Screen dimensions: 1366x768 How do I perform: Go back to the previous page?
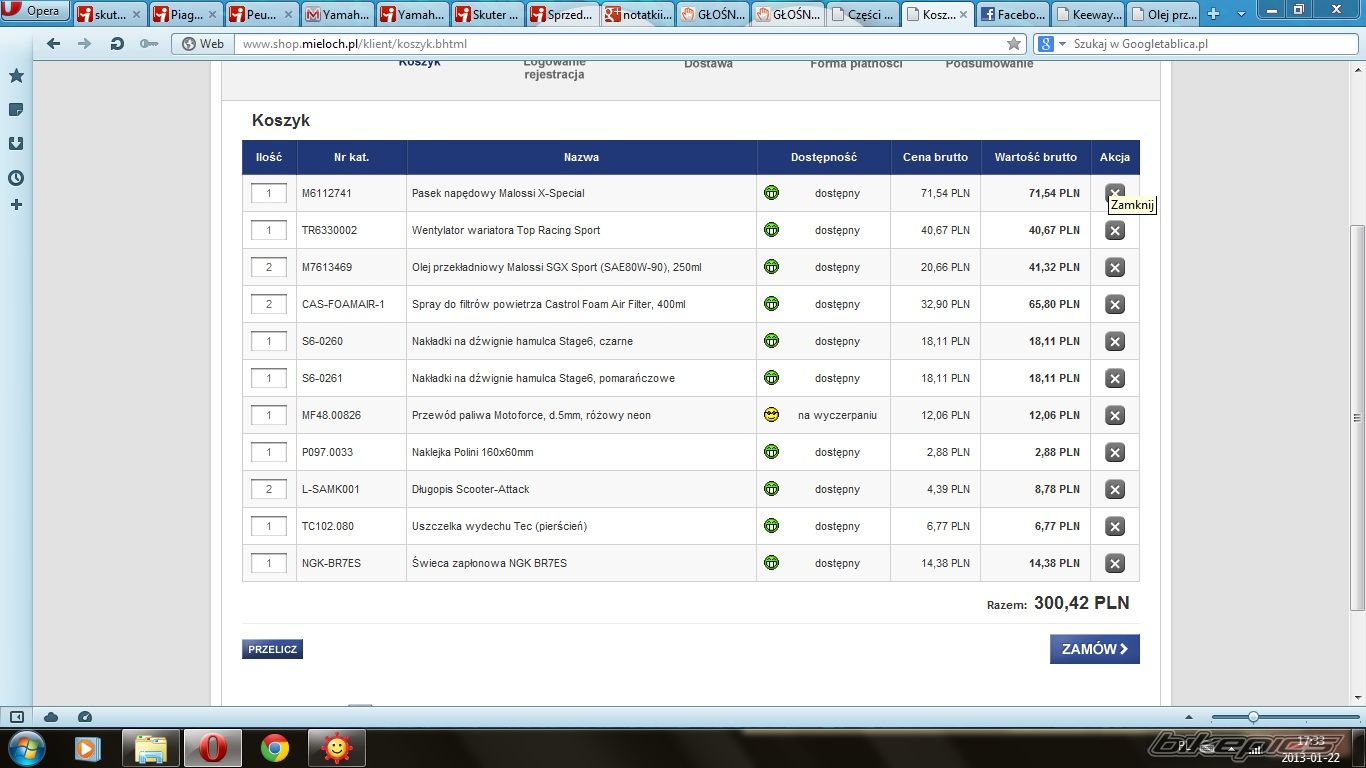point(54,44)
